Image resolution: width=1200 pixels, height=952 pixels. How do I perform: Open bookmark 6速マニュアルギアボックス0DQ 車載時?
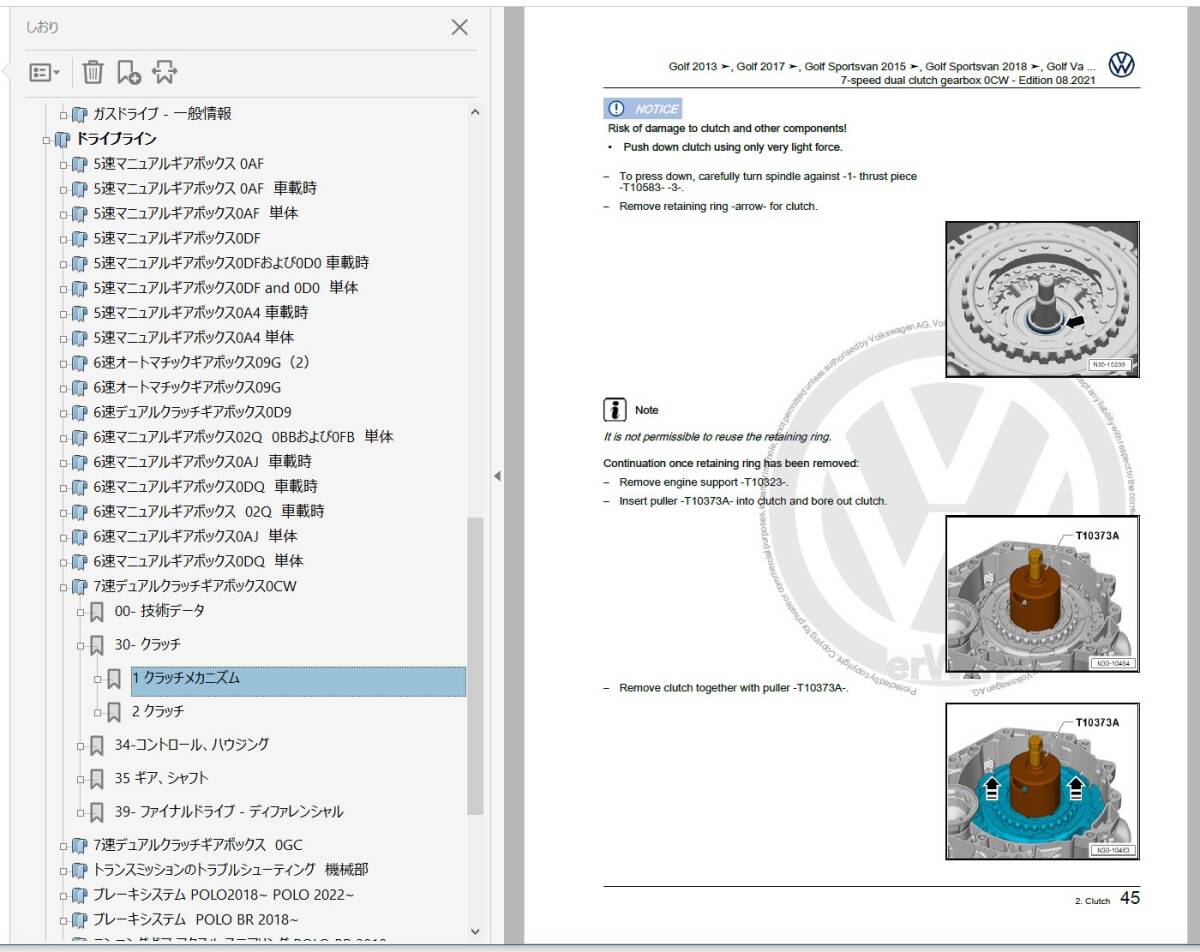coord(205,486)
